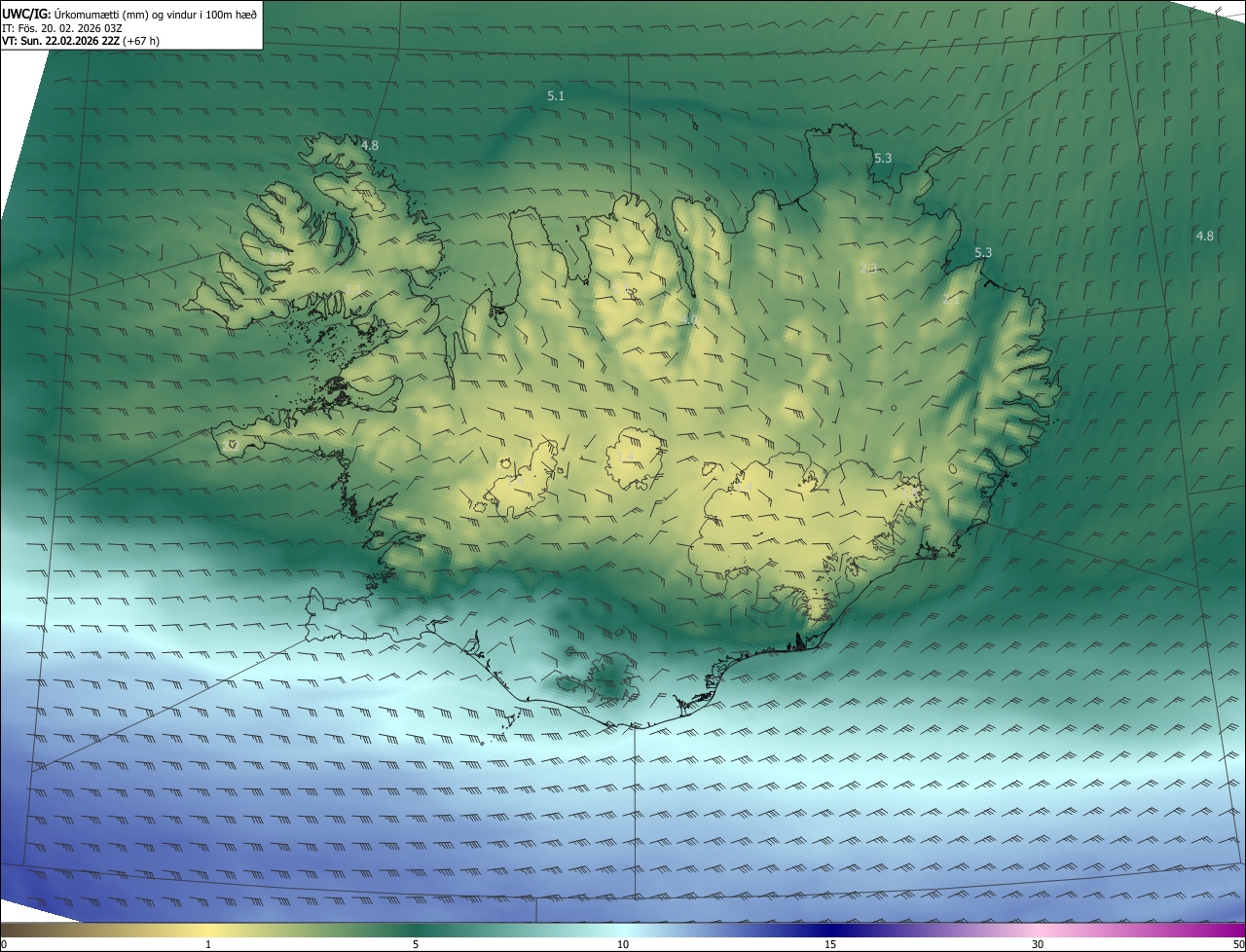Click the 50 tick label on the color scale
Viewport: 1246px width, 952px height.
[1238, 944]
